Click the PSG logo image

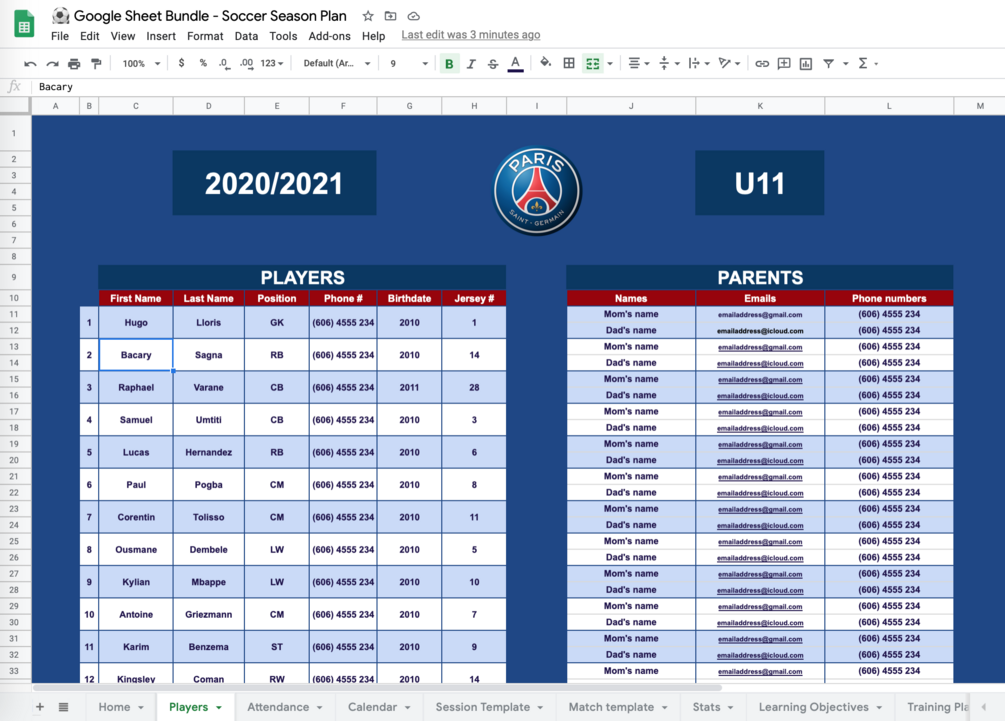point(537,190)
